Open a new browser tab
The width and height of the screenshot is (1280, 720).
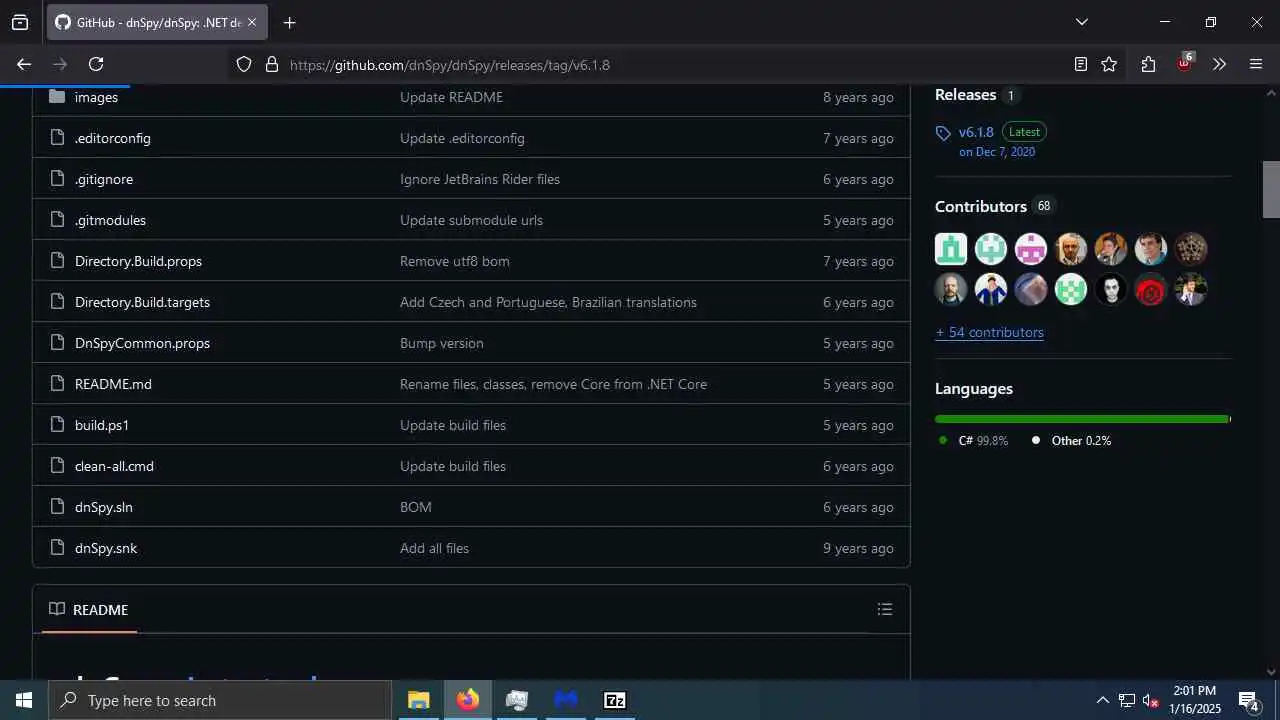point(289,22)
